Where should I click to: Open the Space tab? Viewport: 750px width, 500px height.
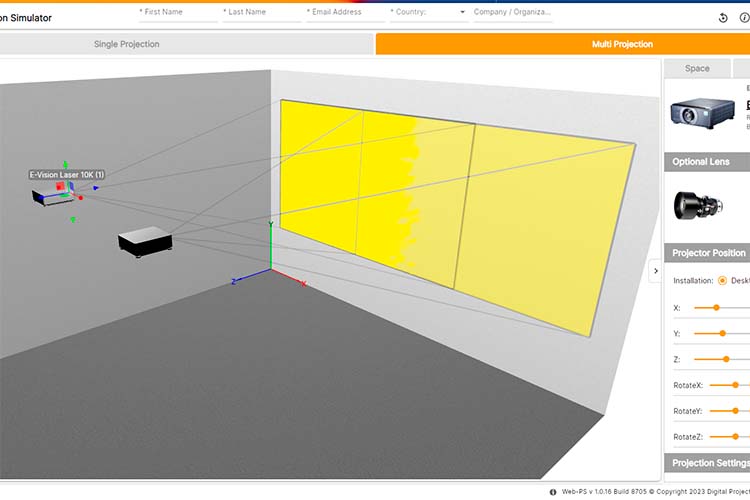697,68
